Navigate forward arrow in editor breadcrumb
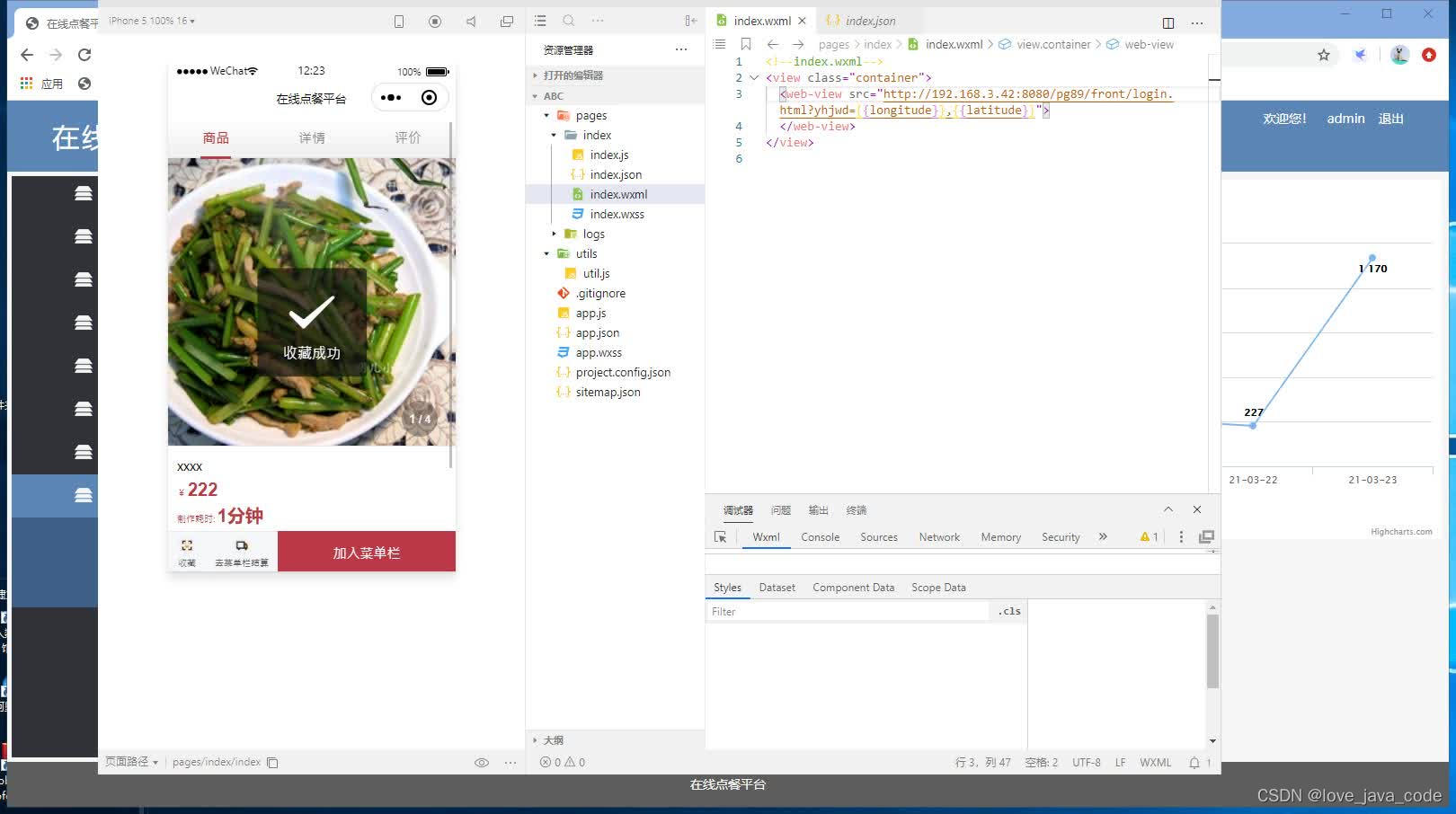The image size is (1456, 814). pos(798,44)
